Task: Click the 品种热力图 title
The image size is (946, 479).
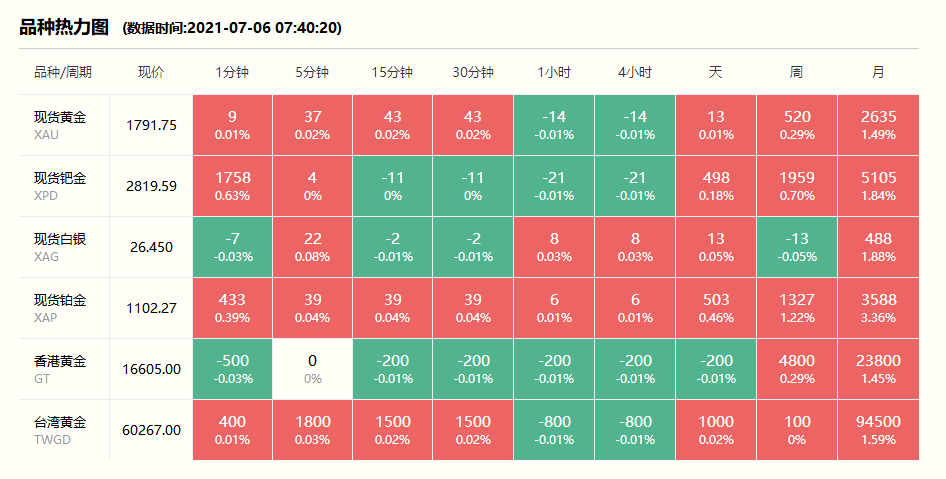Action: pyautogui.click(x=64, y=27)
